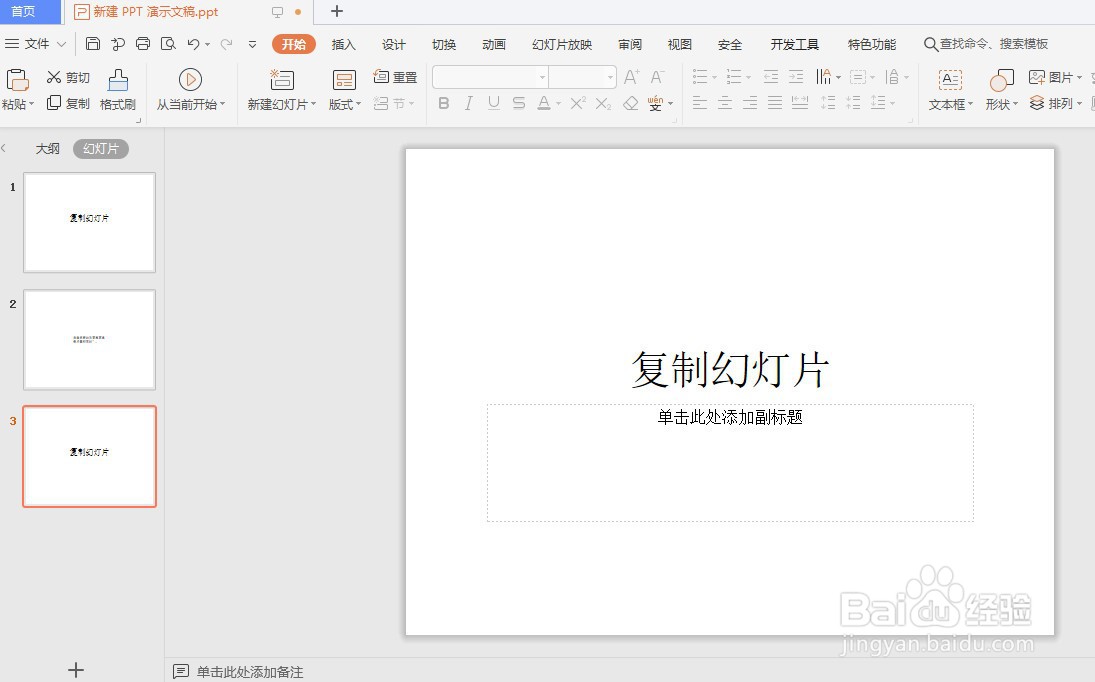Viewport: 1095px width, 682px height.
Task: Open the 动画 ribbon tab
Action: 494,44
